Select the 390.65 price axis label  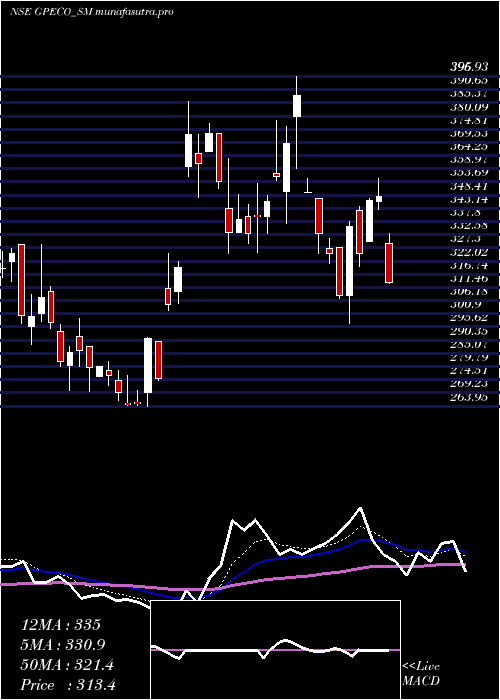pos(469,80)
